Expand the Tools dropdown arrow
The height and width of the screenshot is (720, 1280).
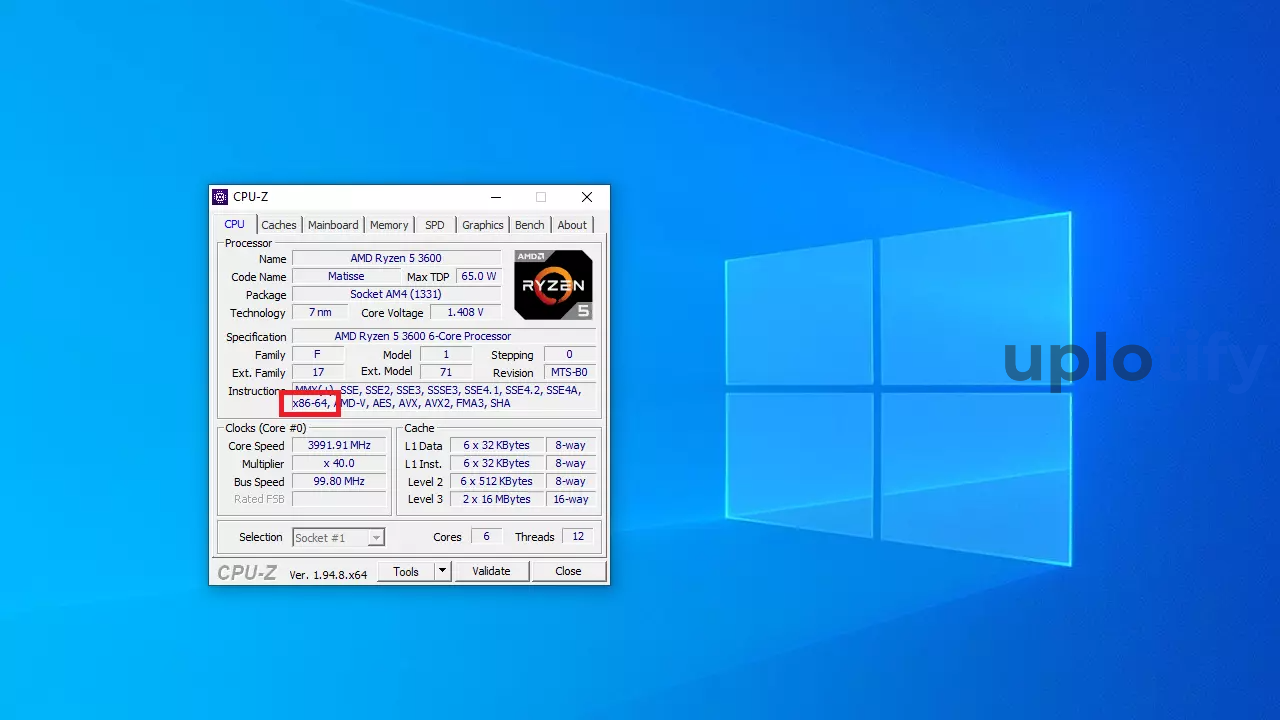click(x=443, y=571)
